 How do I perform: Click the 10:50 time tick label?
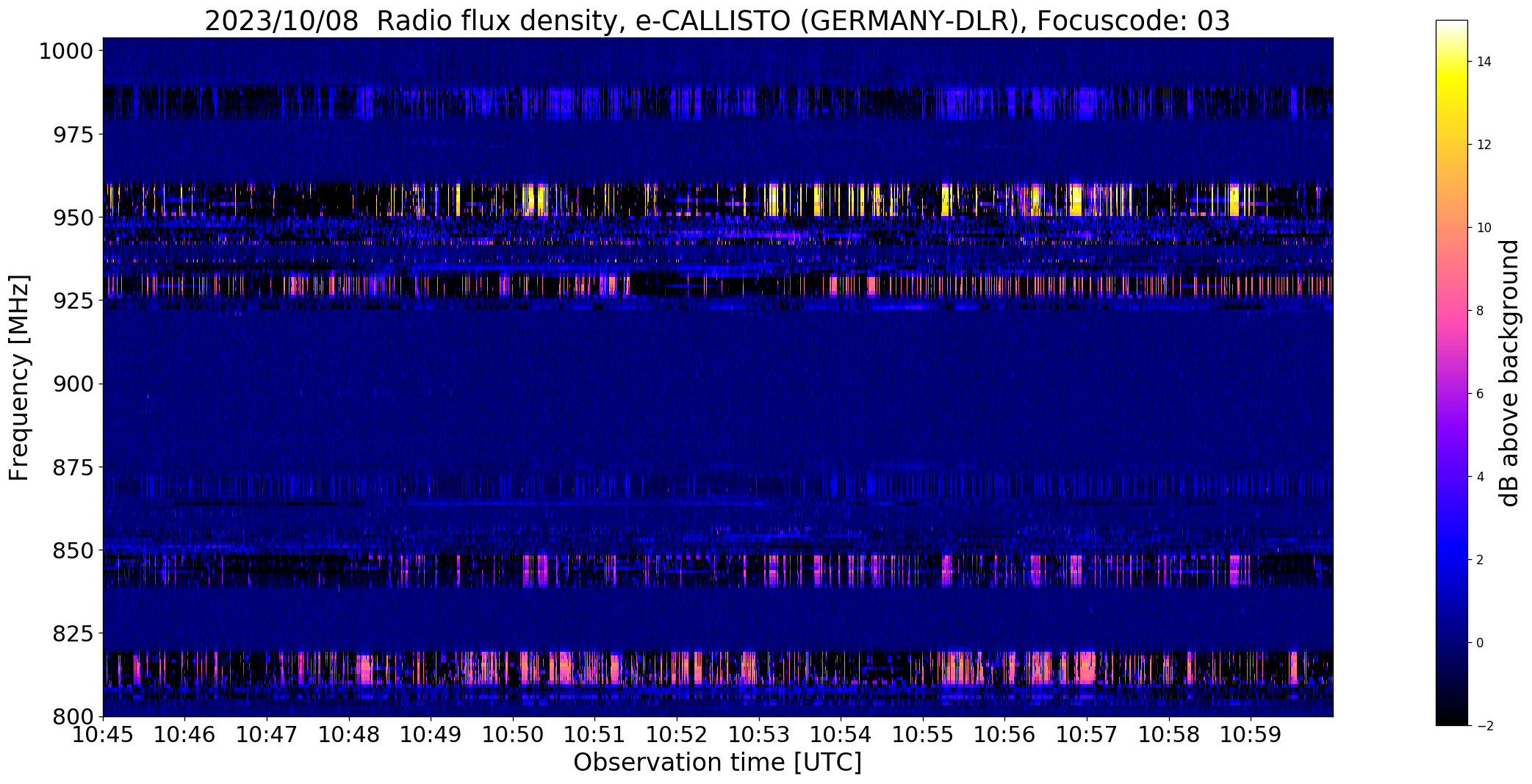[x=513, y=735]
